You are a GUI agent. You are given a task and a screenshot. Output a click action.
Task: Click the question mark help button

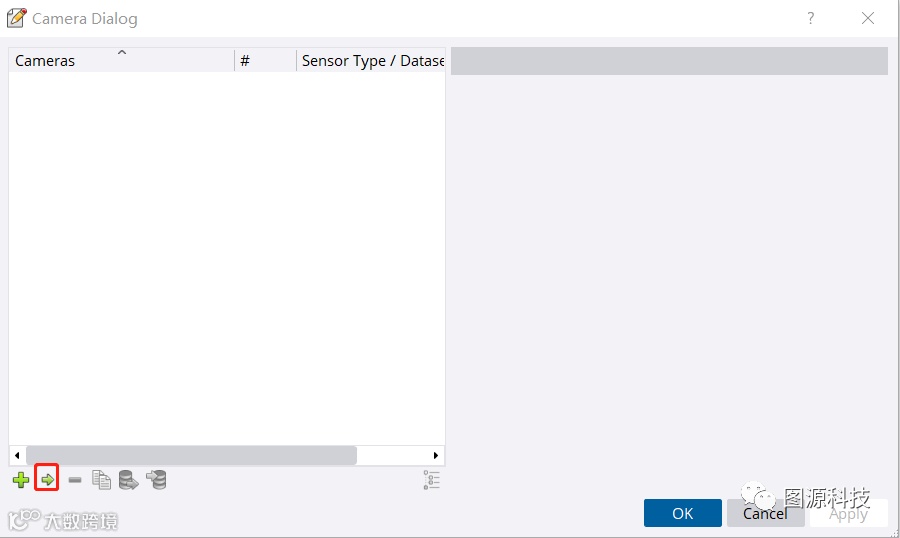pyautogui.click(x=811, y=18)
